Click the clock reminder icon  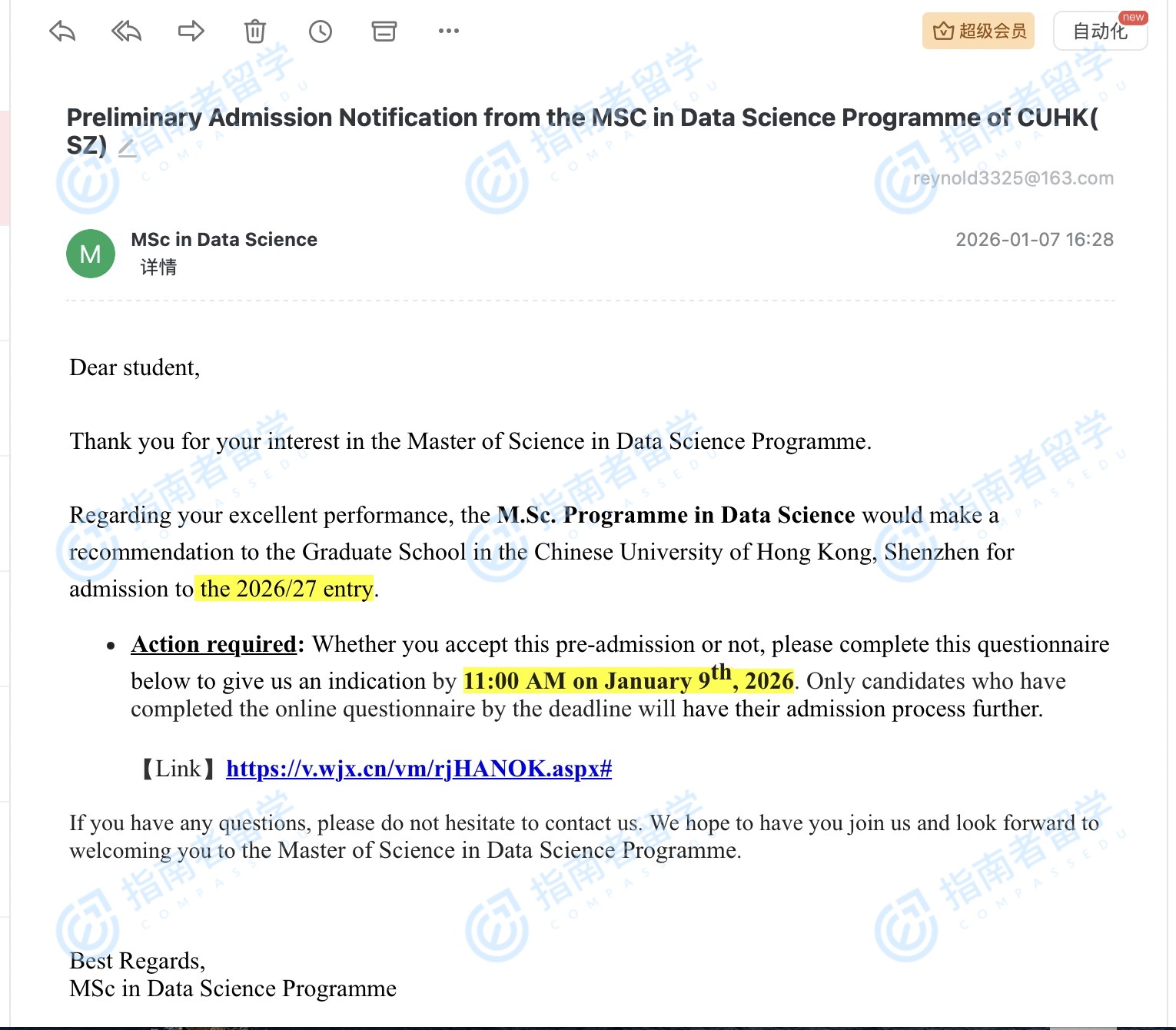(320, 32)
